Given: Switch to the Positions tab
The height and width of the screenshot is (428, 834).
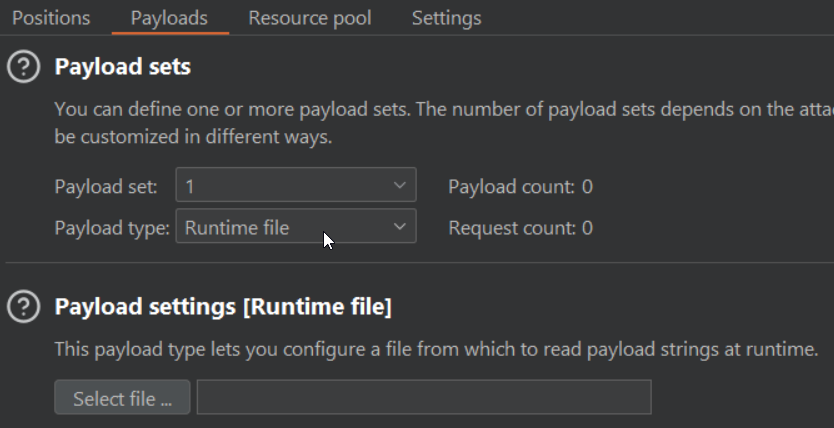Looking at the screenshot, I should (51, 18).
